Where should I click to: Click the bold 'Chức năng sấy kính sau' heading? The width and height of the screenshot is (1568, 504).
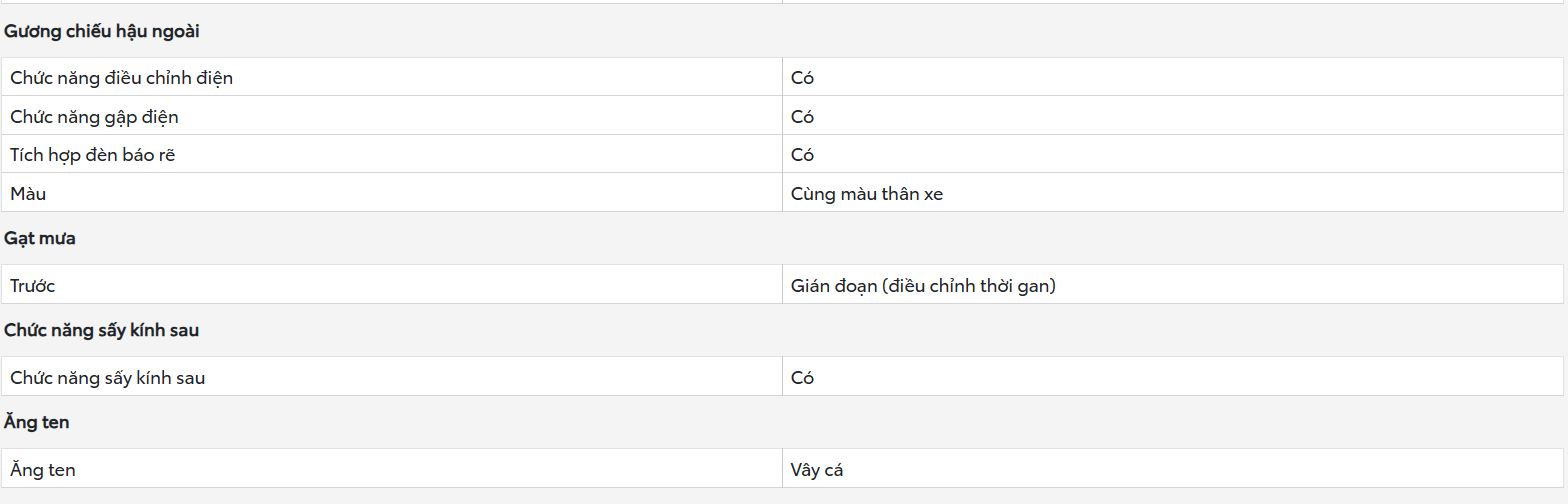pos(101,330)
